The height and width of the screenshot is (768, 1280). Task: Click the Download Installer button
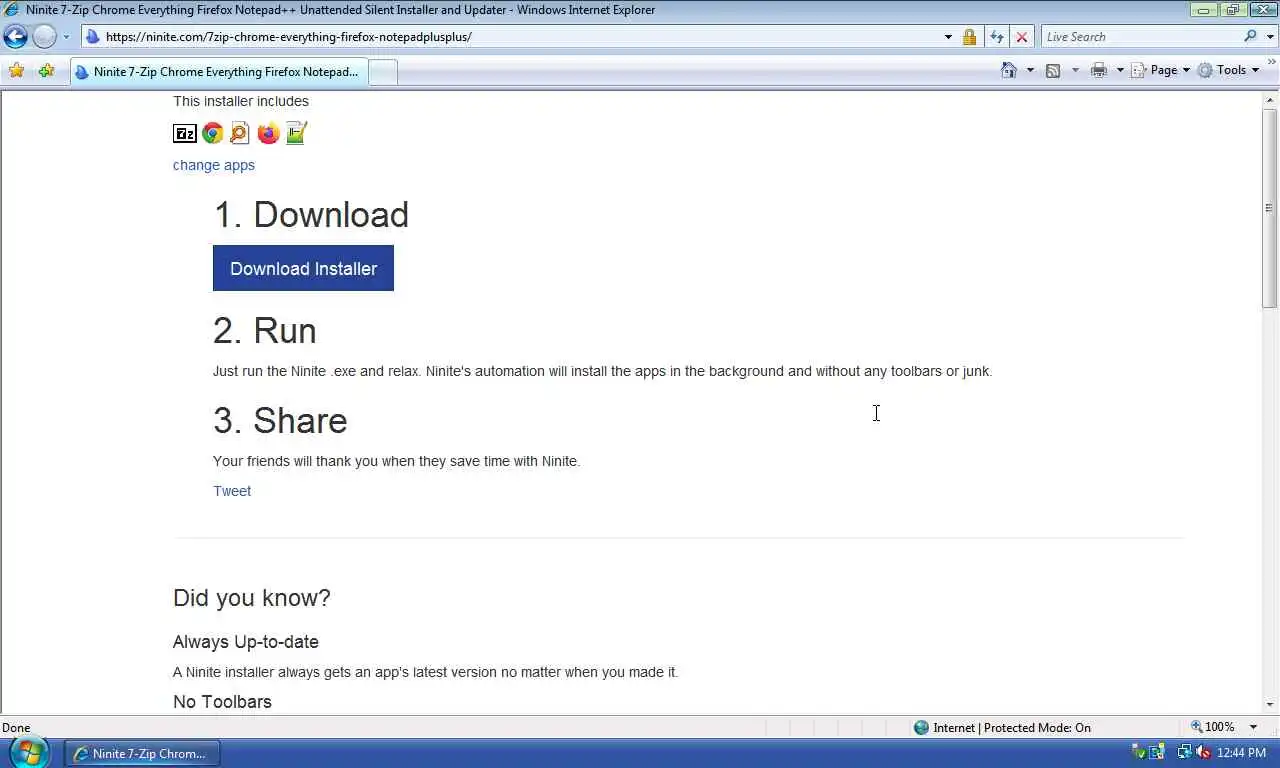point(303,268)
